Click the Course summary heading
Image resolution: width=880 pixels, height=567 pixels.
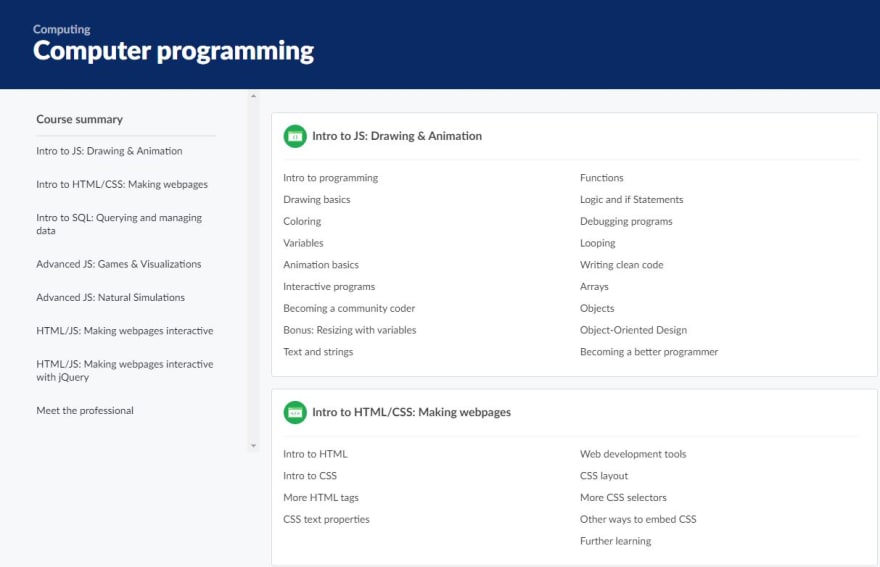79,119
